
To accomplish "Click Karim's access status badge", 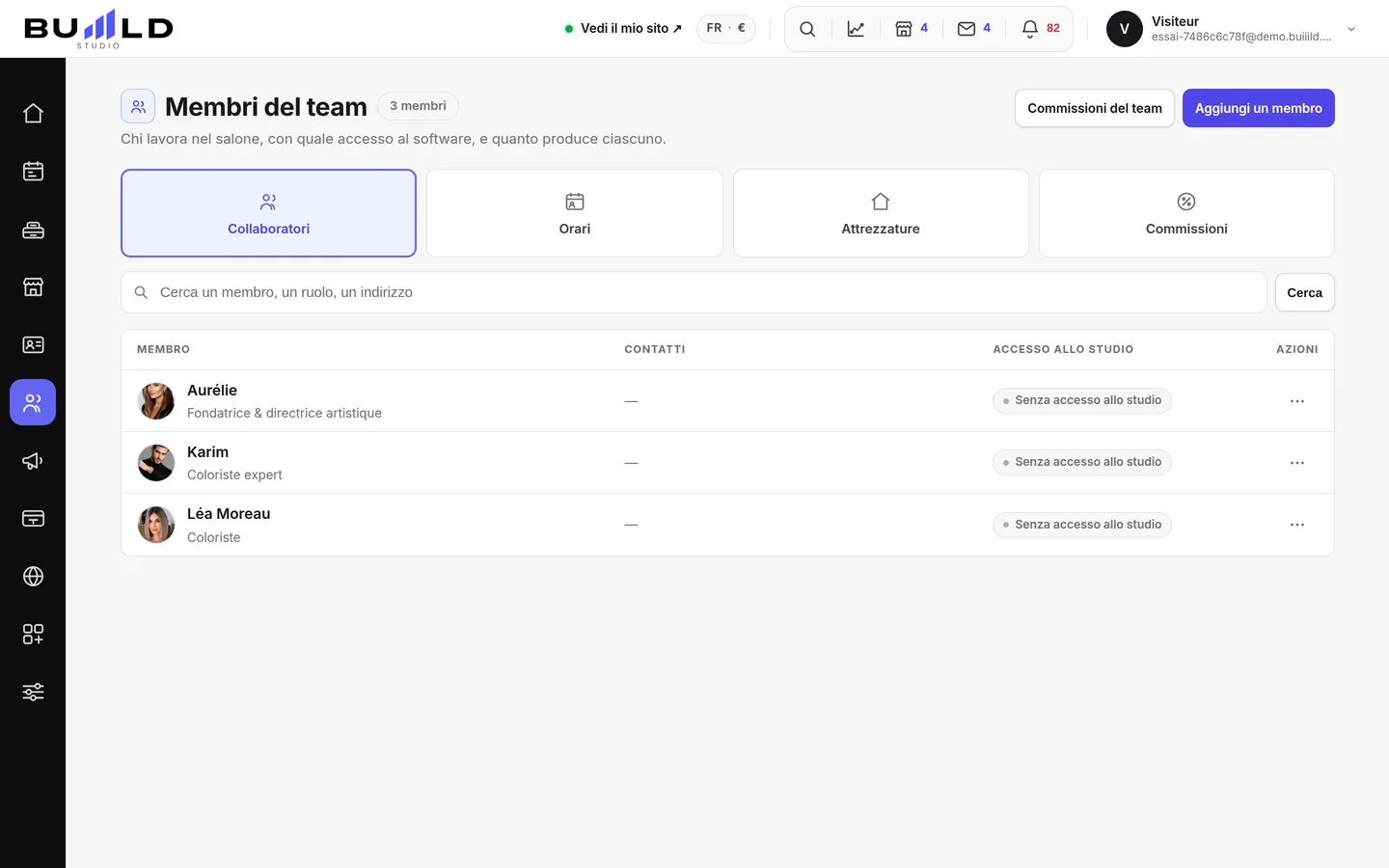I will tap(1081, 462).
